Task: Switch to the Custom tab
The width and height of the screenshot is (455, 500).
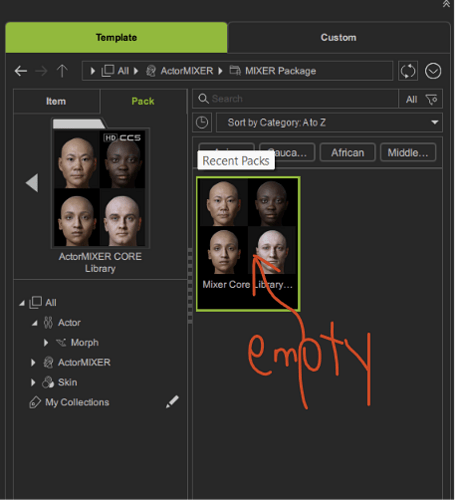Action: pos(338,37)
